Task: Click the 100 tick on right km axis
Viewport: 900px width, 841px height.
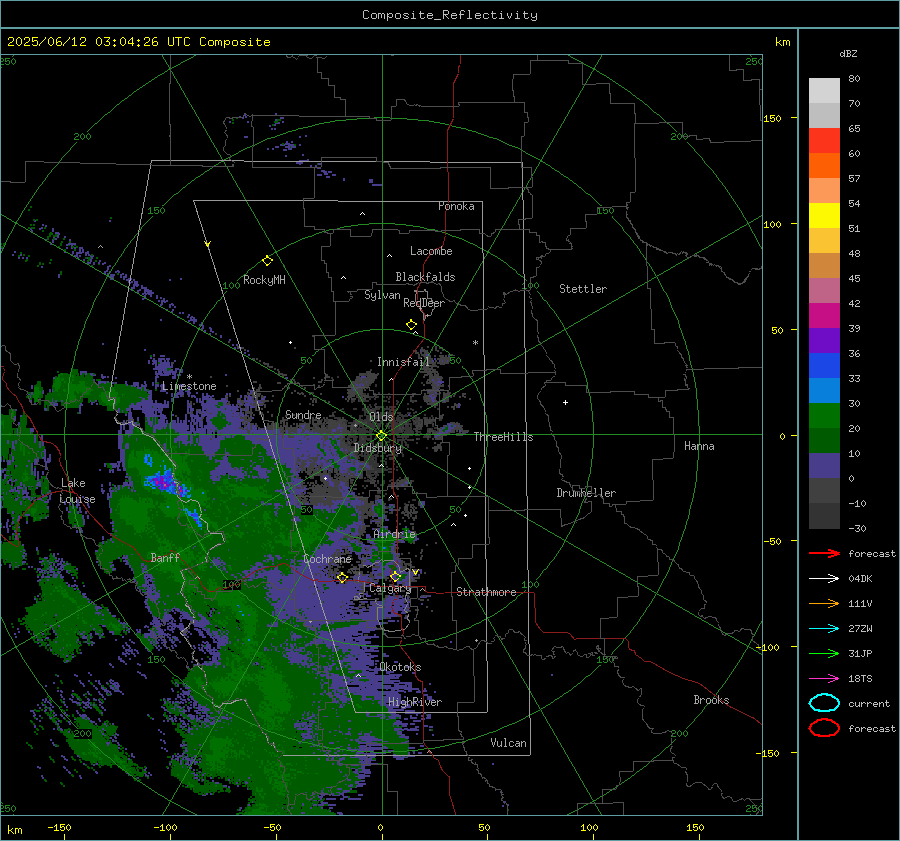Action: [x=772, y=224]
